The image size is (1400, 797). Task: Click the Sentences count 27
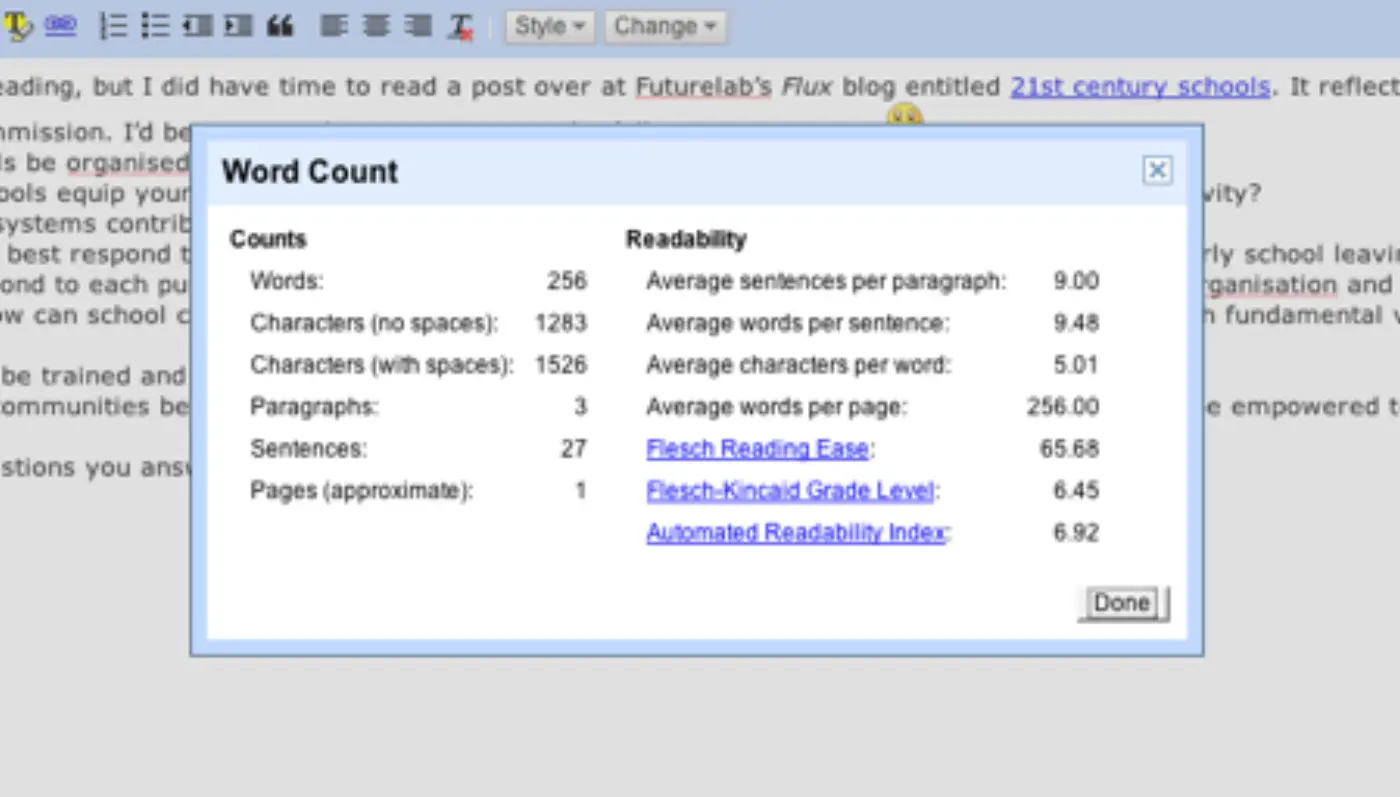point(574,449)
